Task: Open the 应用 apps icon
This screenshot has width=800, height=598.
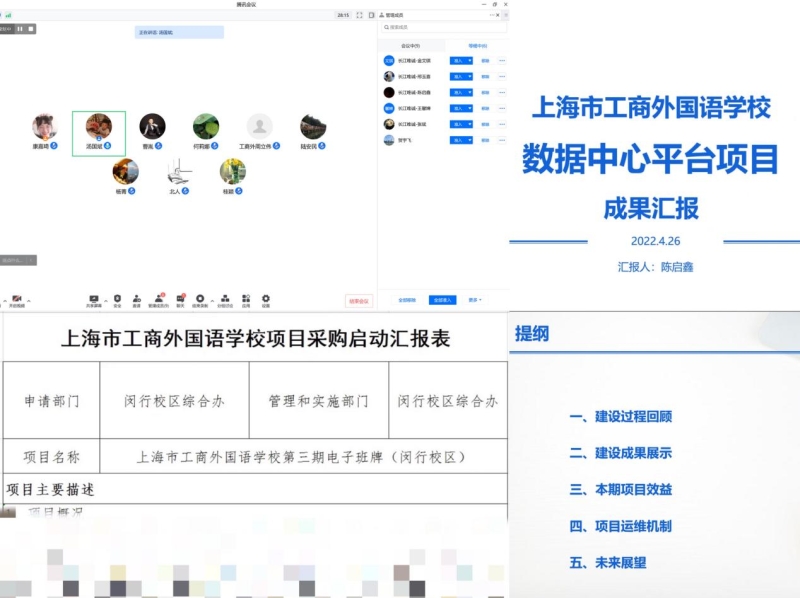Action: [246, 297]
